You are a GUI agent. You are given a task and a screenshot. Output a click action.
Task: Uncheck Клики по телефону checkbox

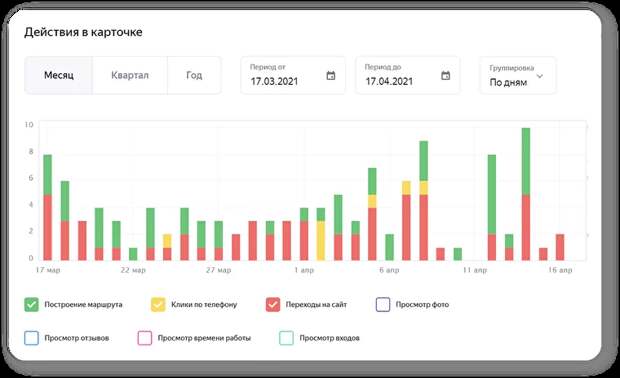[158, 304]
